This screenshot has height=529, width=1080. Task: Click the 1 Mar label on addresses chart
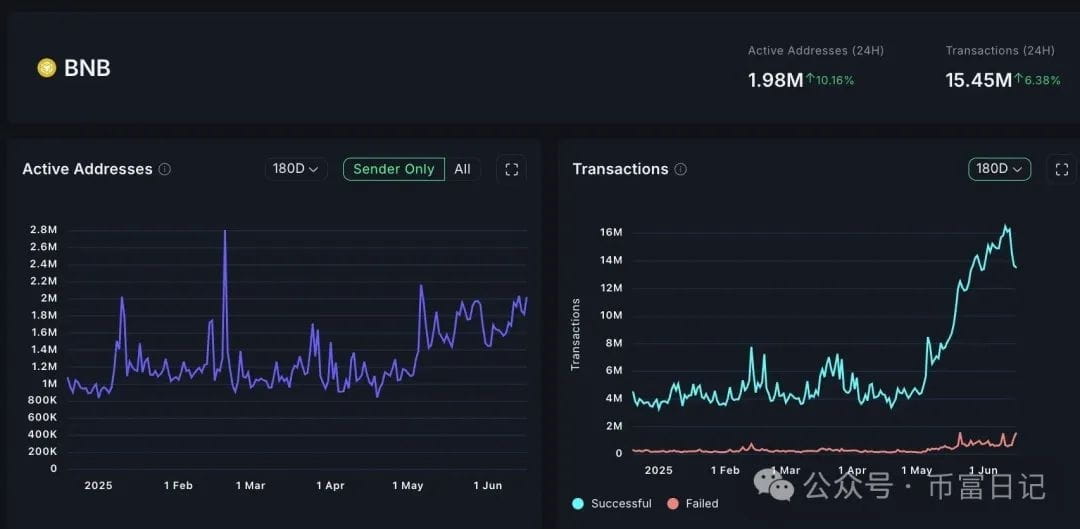pyautogui.click(x=251, y=486)
